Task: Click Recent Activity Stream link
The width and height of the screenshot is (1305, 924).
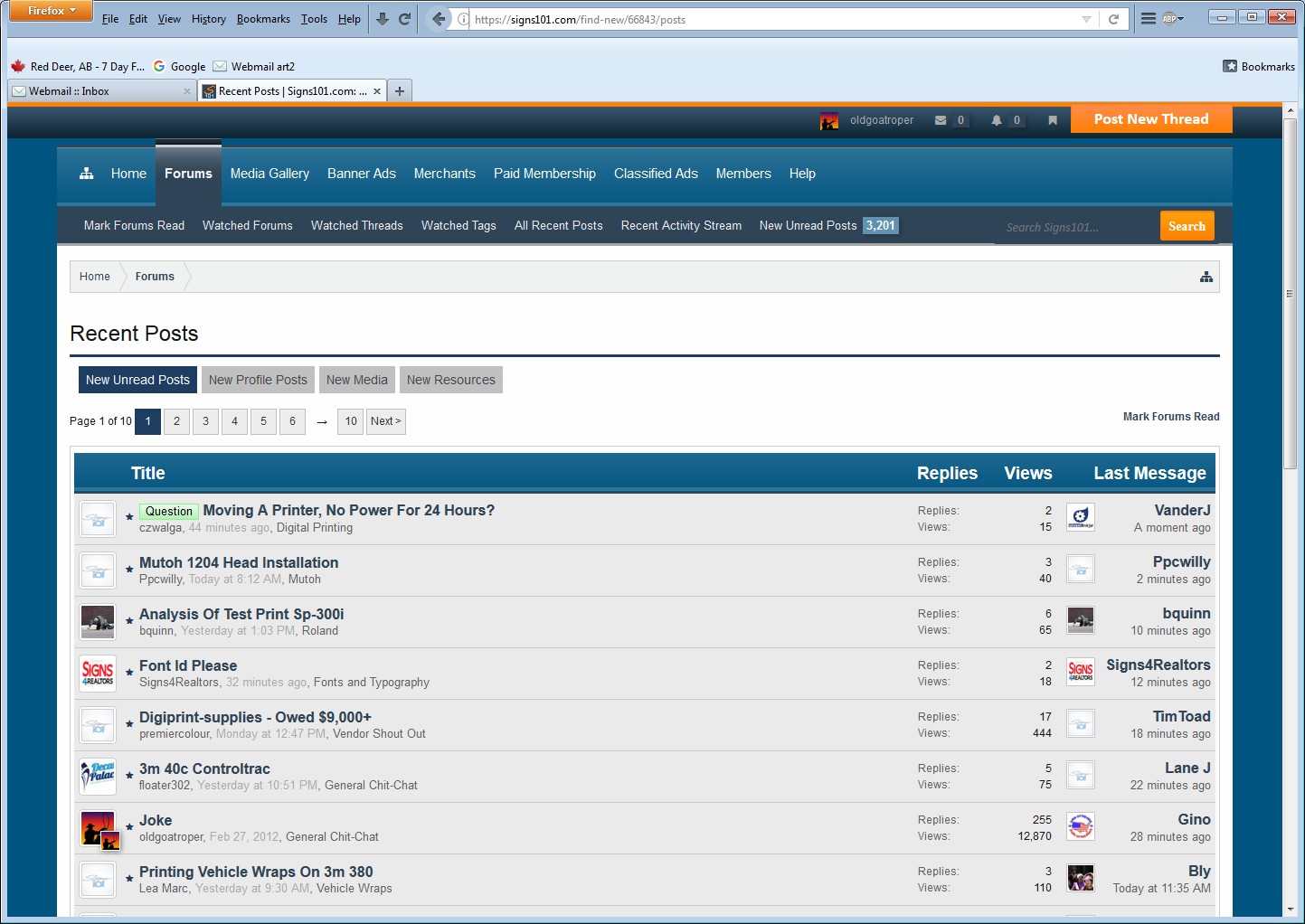Action: [x=681, y=226]
